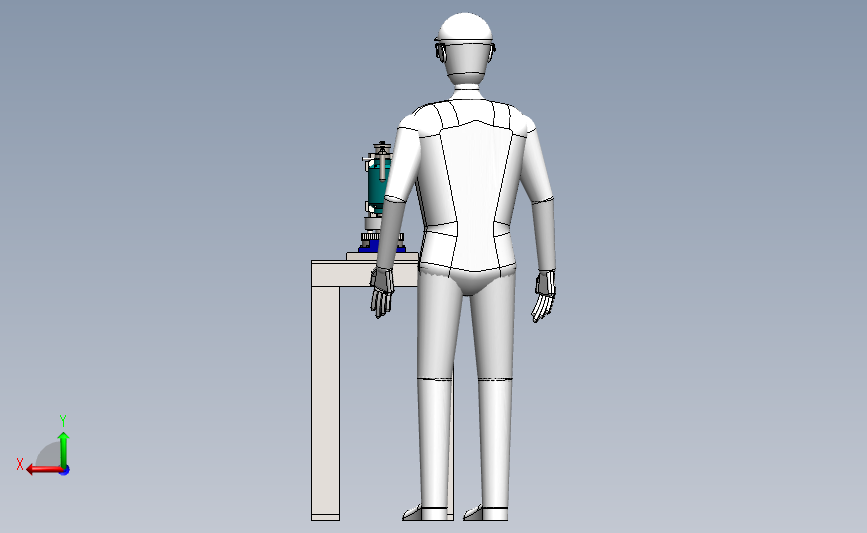
Task: Click the green Y axis arrow of the triad
Action: (x=64, y=450)
